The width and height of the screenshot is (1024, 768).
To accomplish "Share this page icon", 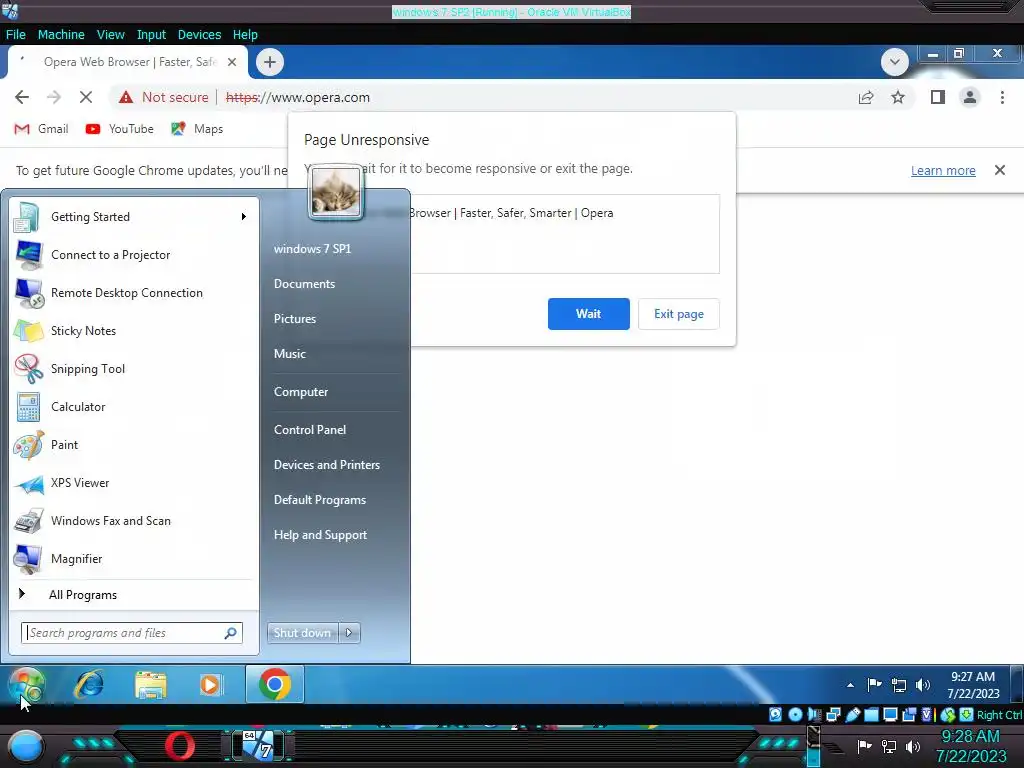I will [x=866, y=97].
